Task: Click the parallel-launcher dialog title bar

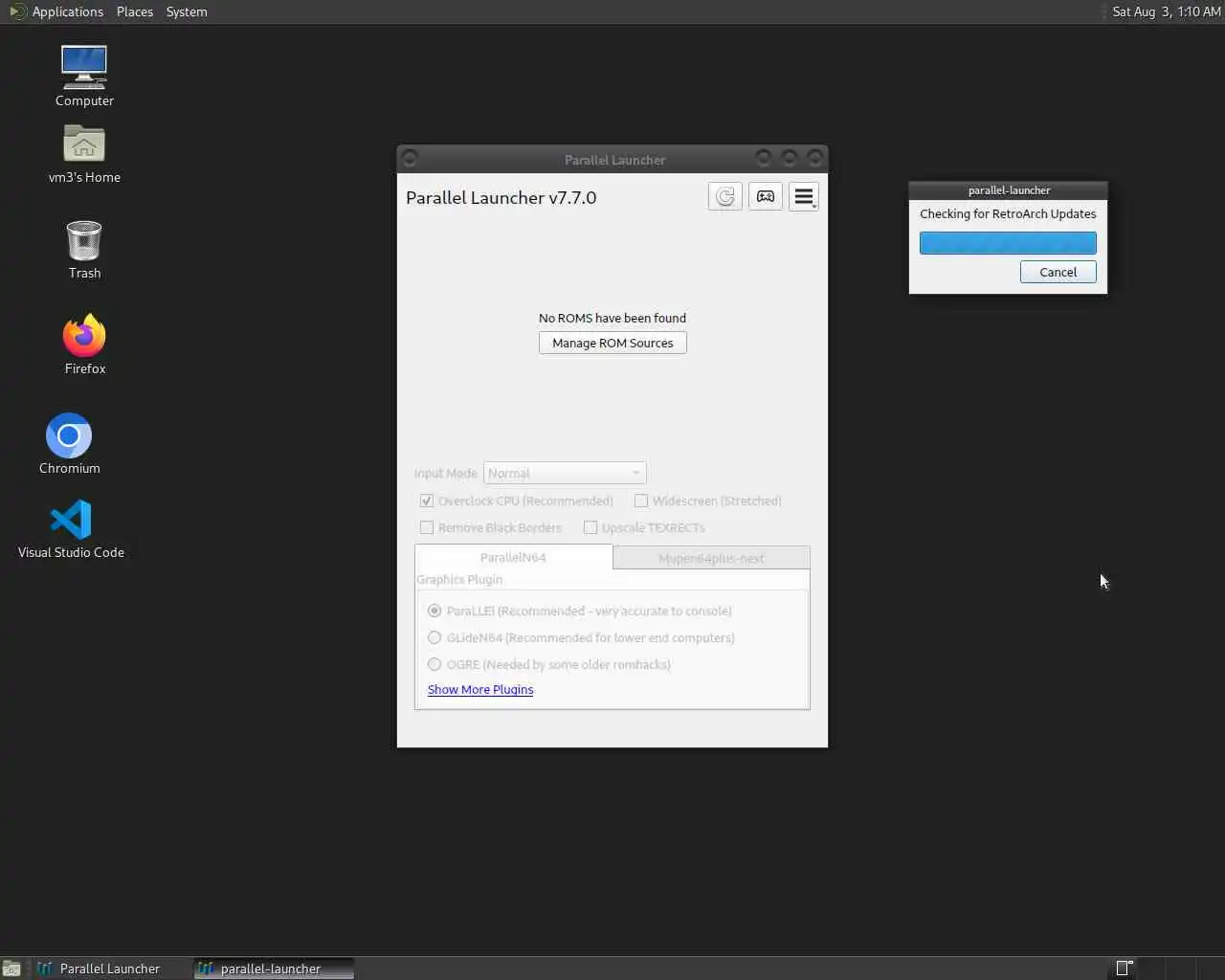Action: coord(1008,189)
